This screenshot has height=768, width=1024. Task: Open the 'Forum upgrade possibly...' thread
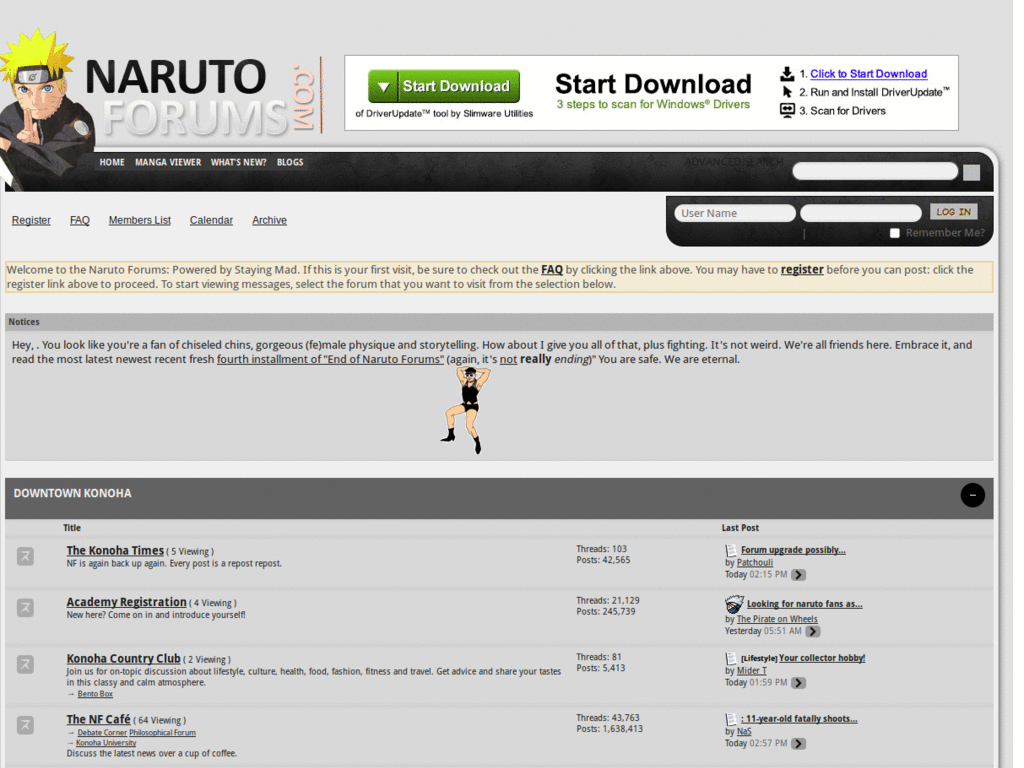coord(793,550)
